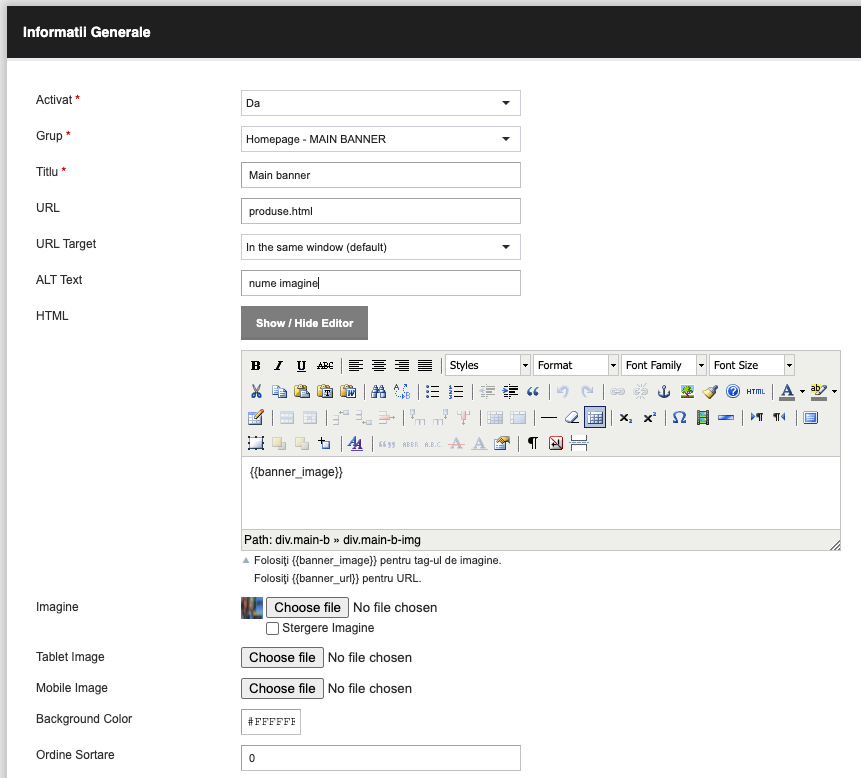The image size is (861, 778).
Task: Insert a page break
Action: [579, 443]
